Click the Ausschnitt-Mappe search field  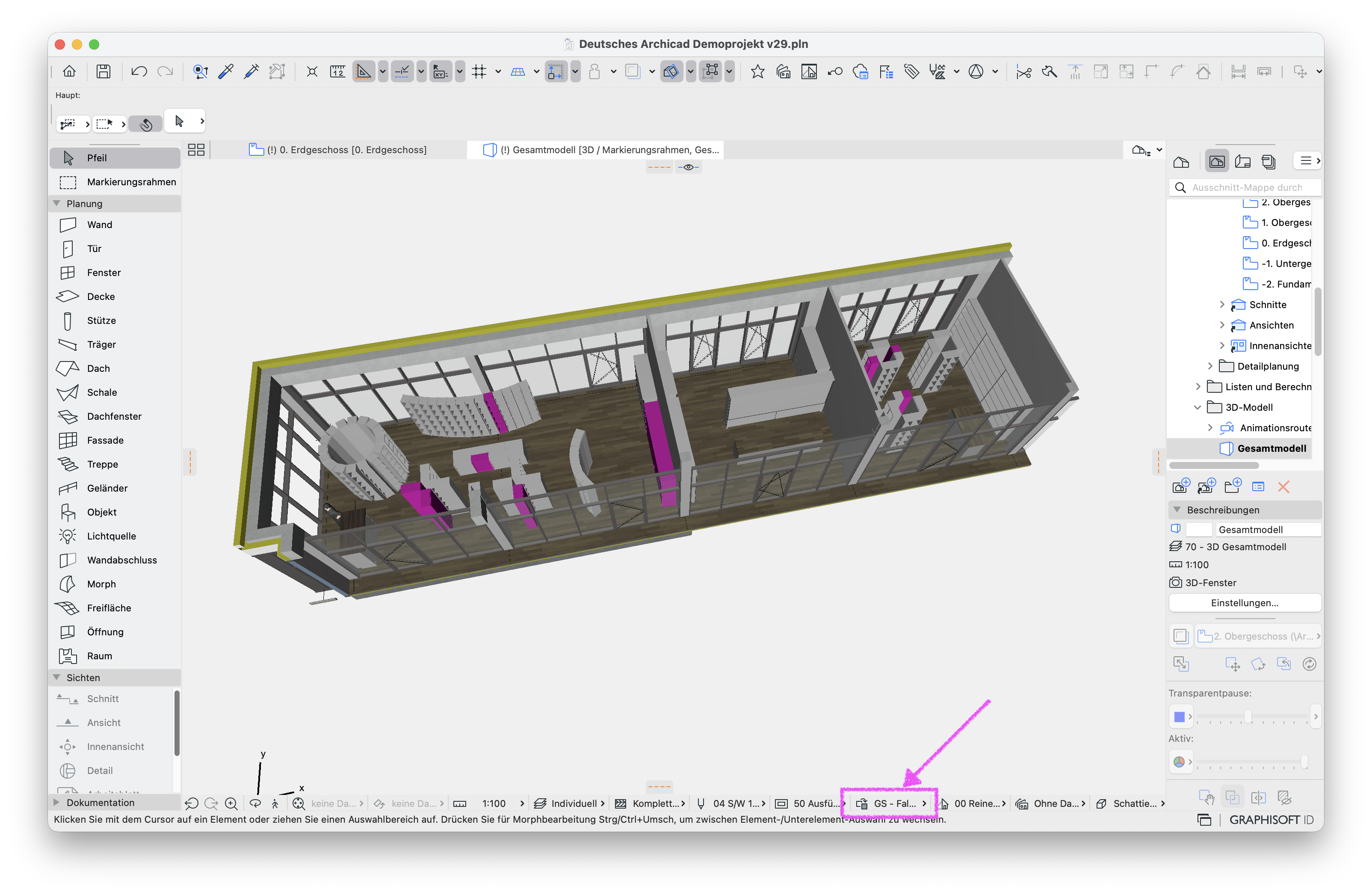point(1245,187)
